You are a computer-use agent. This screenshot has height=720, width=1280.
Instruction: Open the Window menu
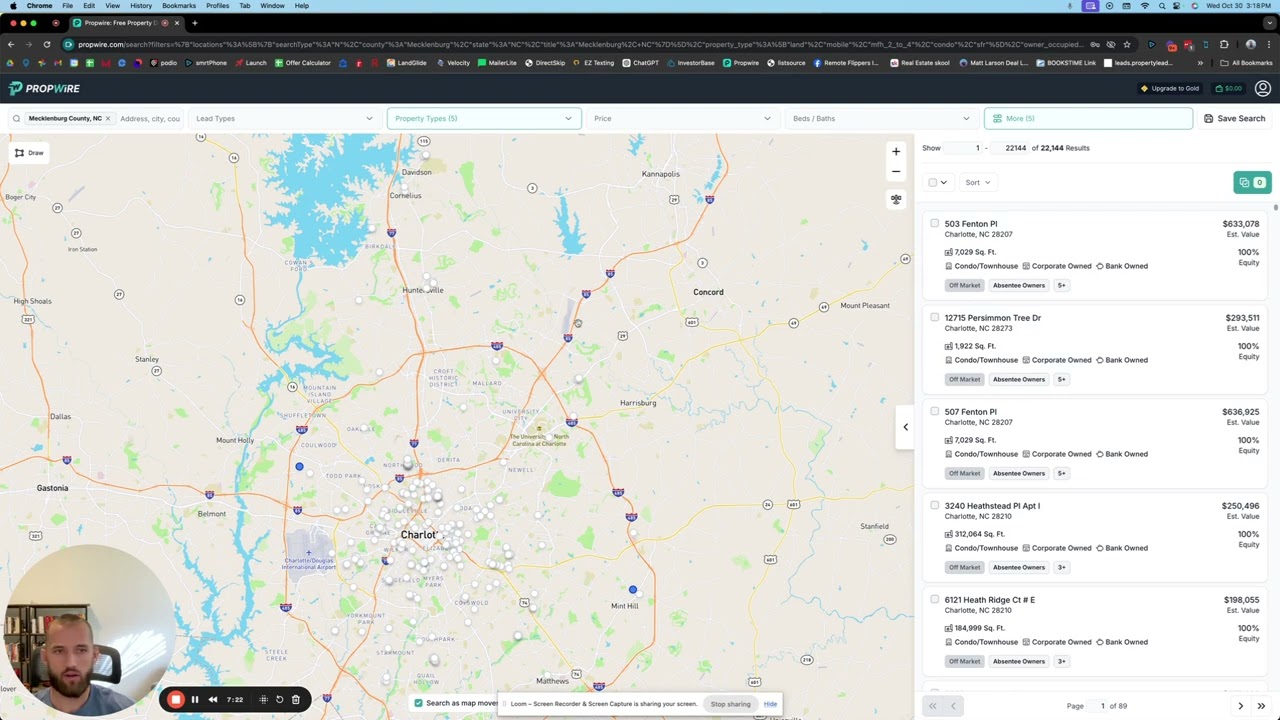pyautogui.click(x=272, y=6)
